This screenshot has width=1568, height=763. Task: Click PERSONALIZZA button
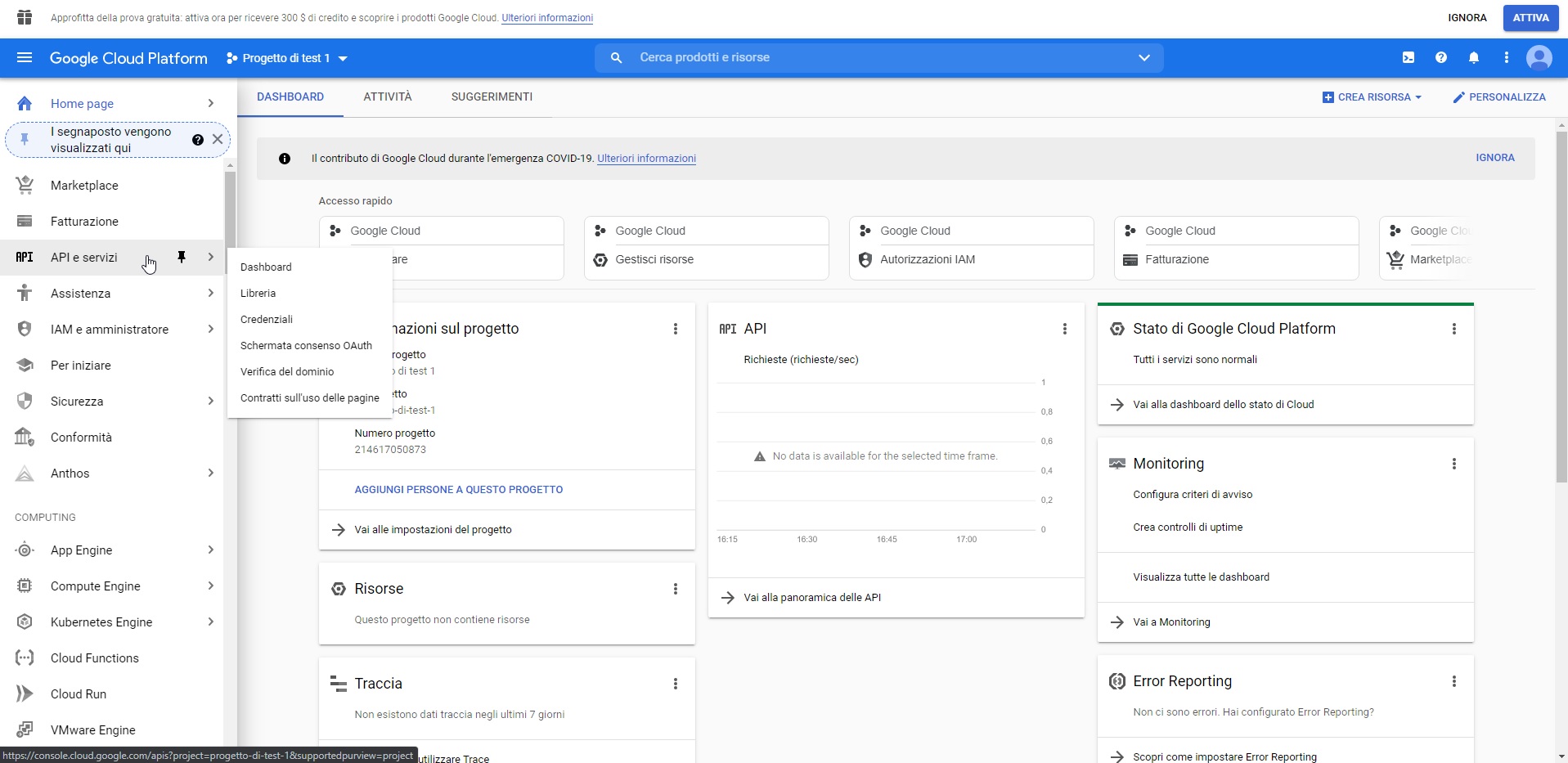click(x=1498, y=96)
